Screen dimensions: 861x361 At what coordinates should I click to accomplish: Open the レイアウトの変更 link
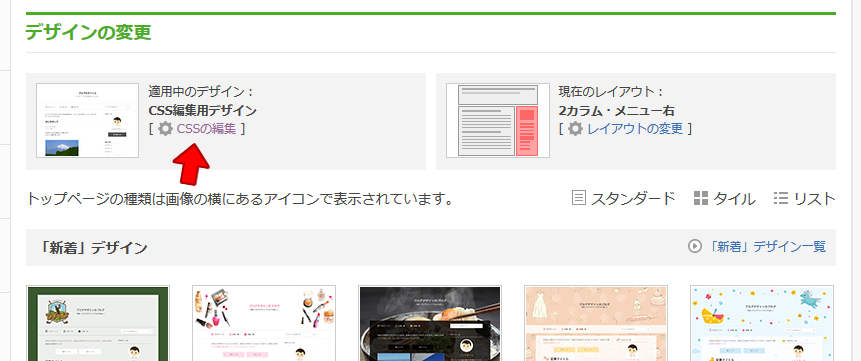pos(635,129)
